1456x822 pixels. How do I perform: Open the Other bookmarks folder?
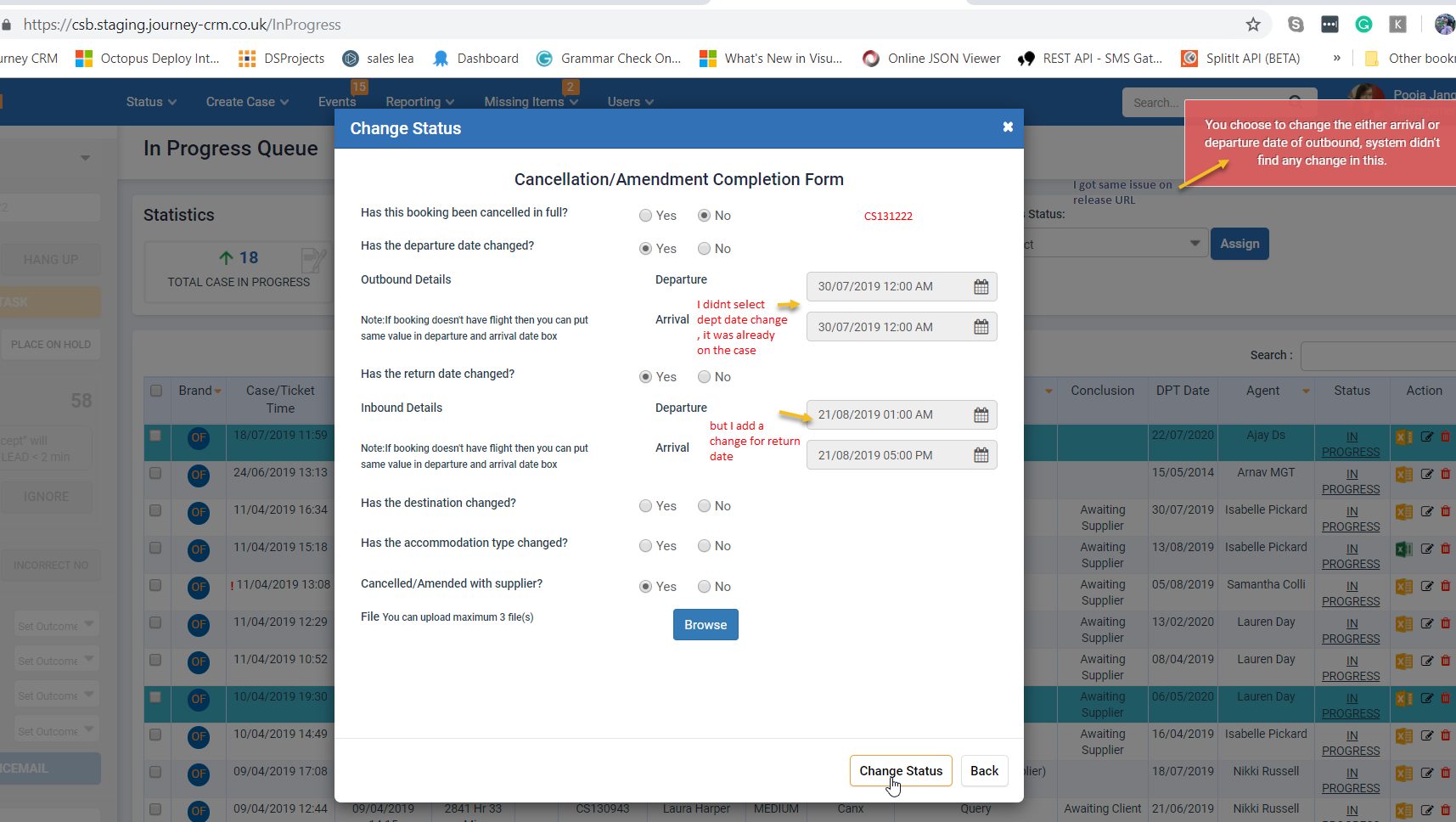[1409, 59]
